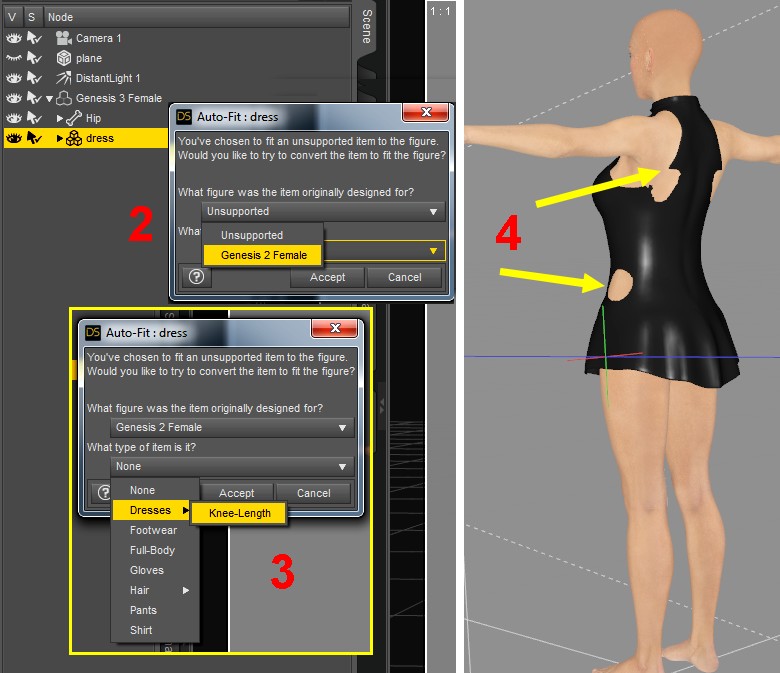Open the Unsupported figure dropdown

coord(323,211)
